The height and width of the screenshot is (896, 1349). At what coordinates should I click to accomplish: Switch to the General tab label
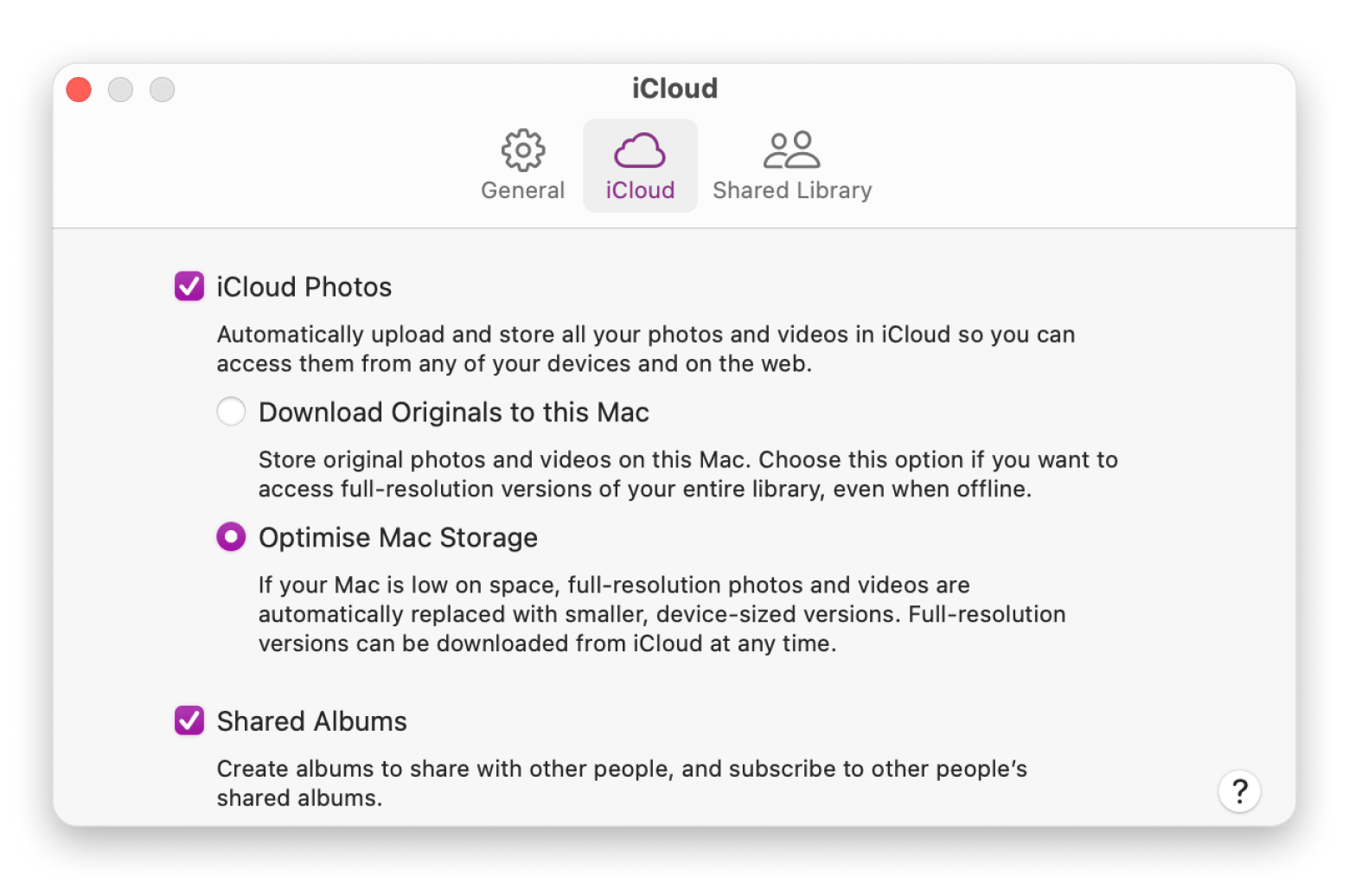[x=522, y=190]
